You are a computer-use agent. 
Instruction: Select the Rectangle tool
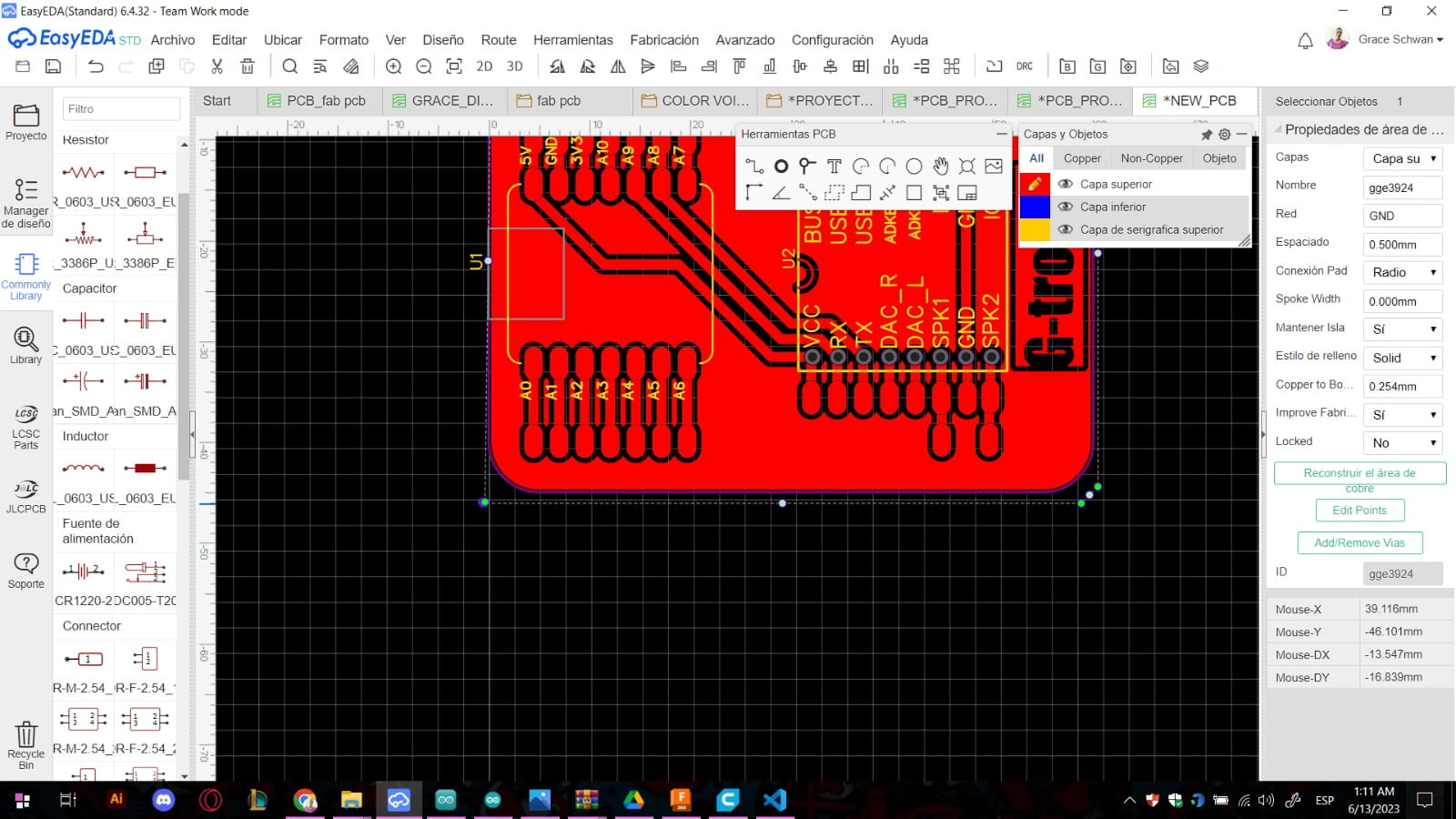914,192
